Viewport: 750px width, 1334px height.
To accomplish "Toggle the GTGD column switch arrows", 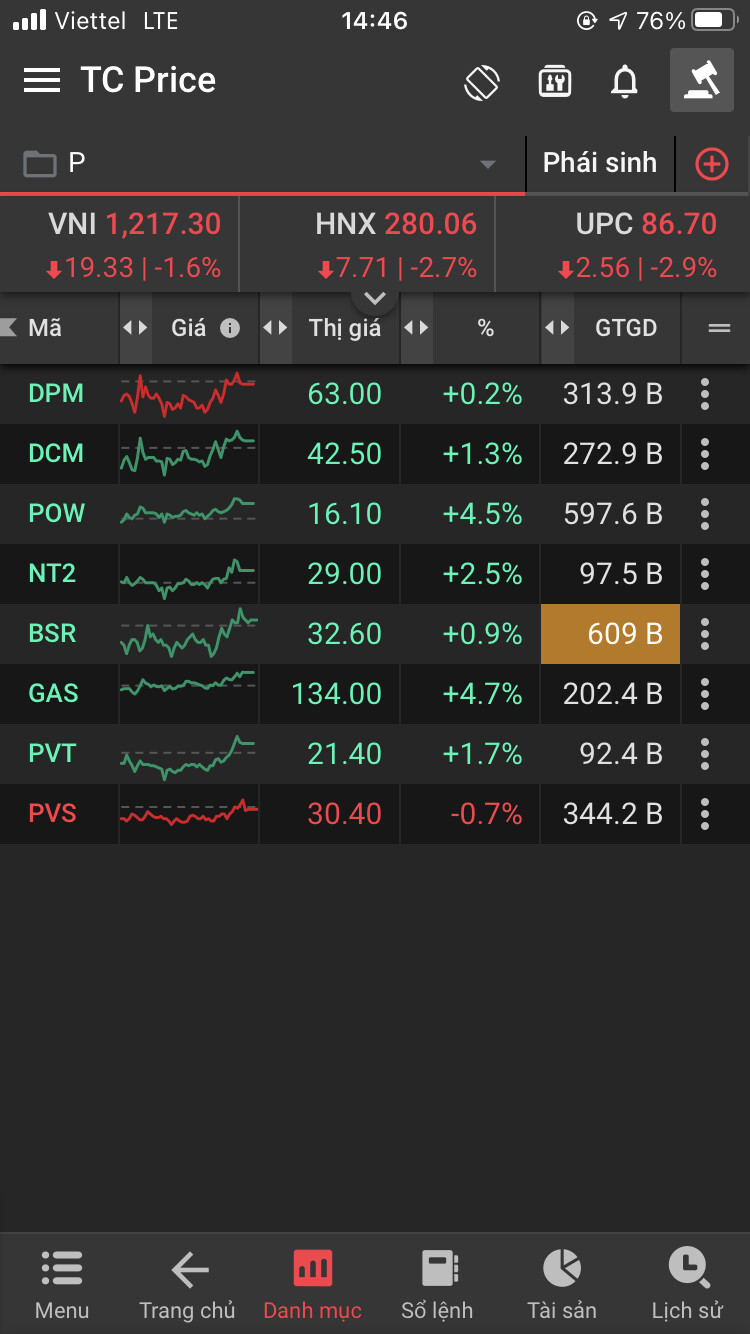I will click(557, 328).
